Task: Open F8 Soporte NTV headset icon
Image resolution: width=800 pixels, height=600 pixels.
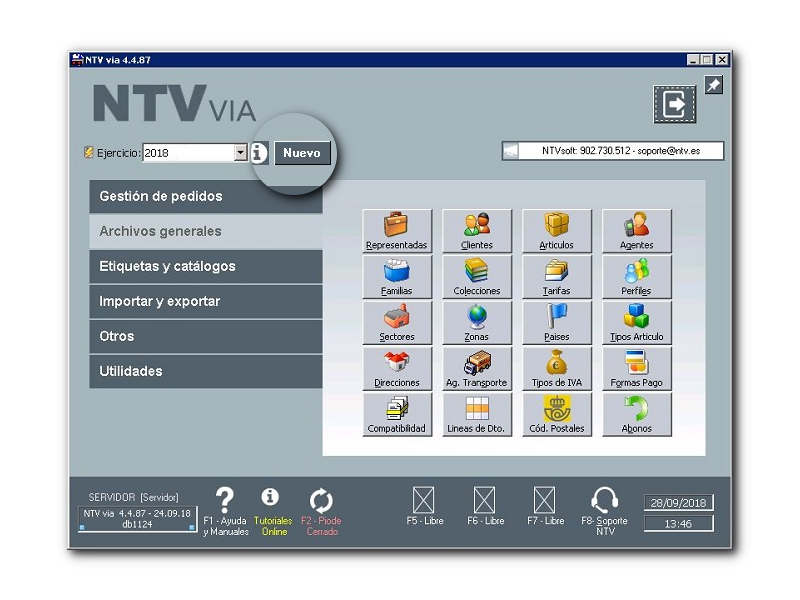Action: pyautogui.click(x=605, y=500)
